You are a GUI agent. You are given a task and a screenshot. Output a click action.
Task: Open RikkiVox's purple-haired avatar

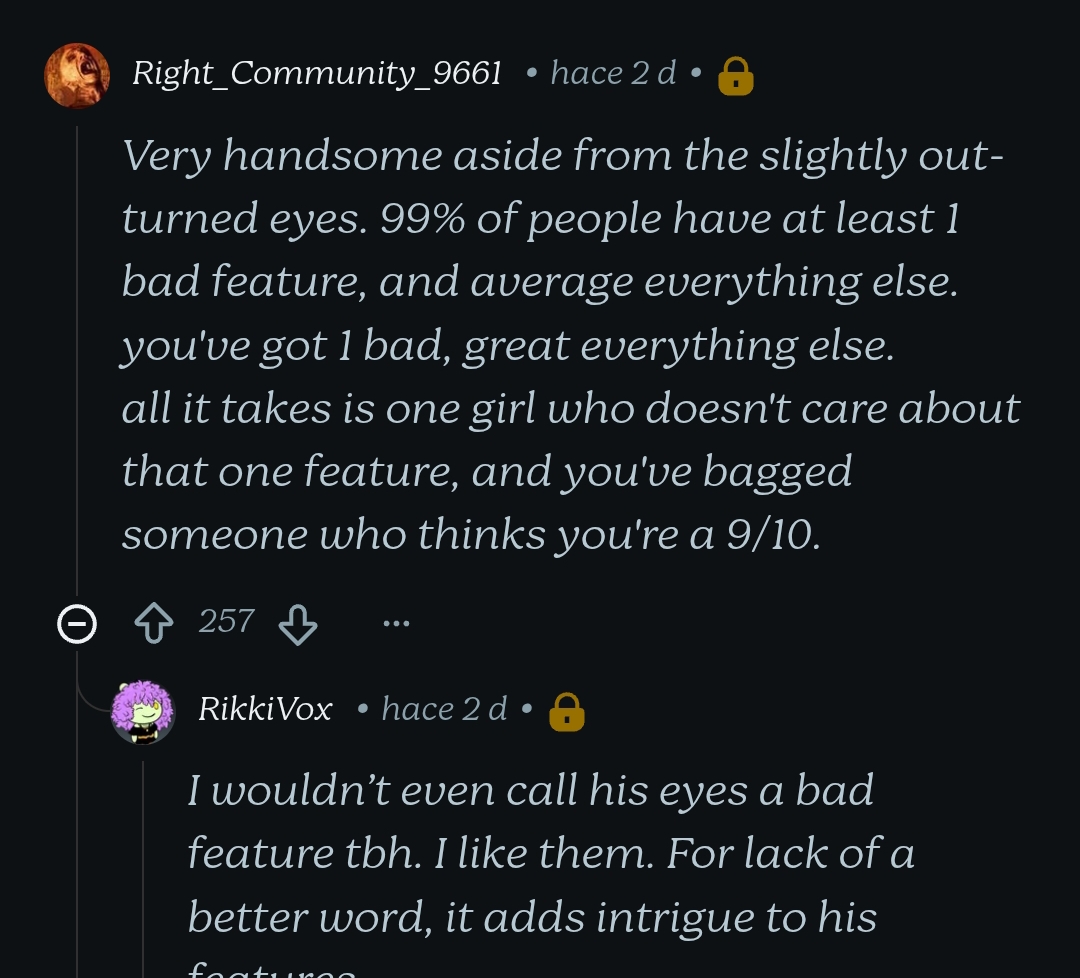pos(143,711)
